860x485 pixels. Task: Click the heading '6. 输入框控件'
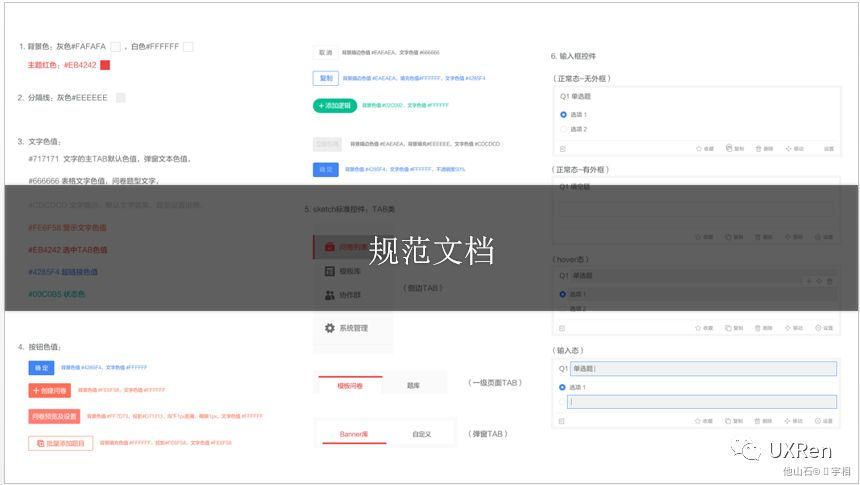click(x=573, y=56)
